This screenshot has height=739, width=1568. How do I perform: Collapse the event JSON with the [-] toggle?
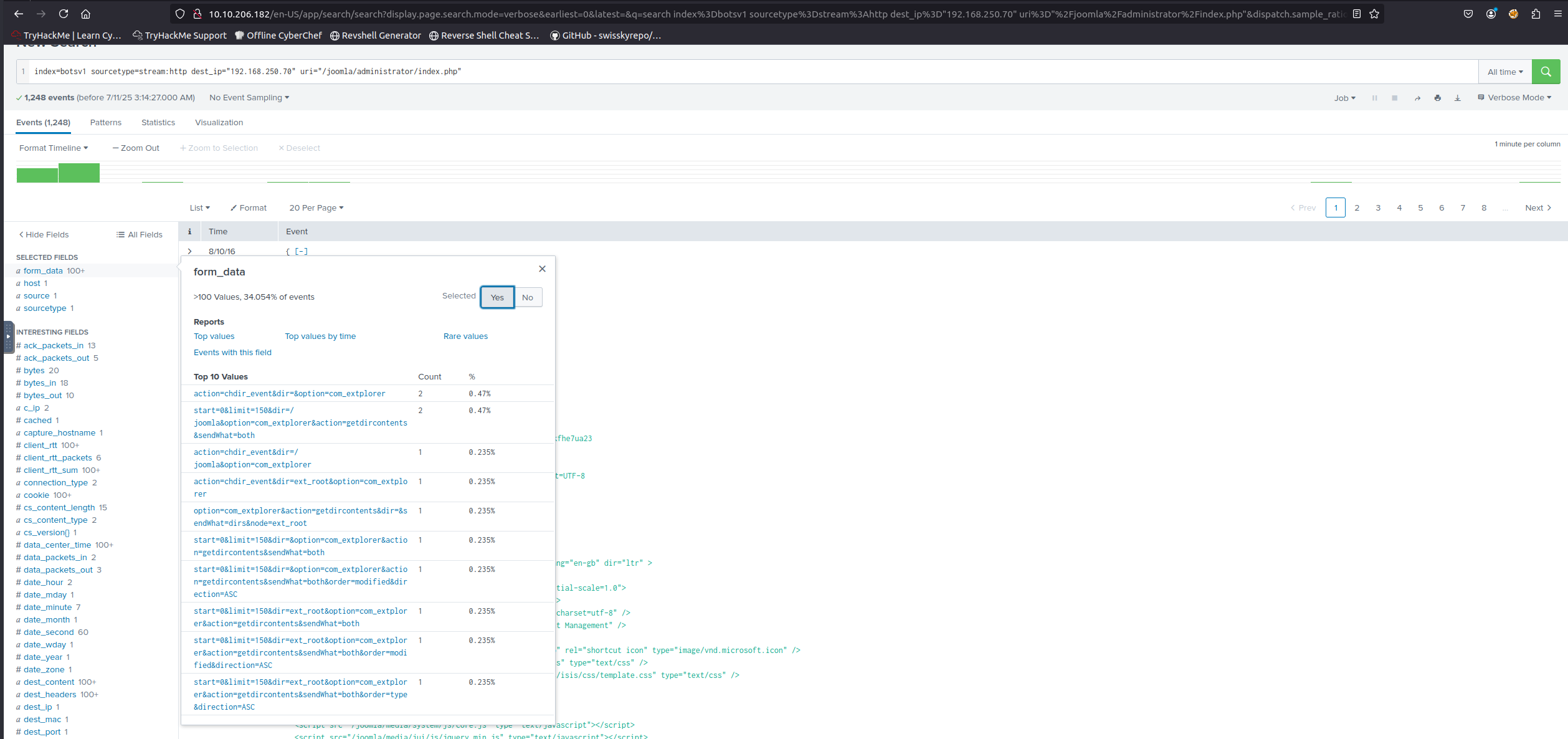[x=302, y=251]
